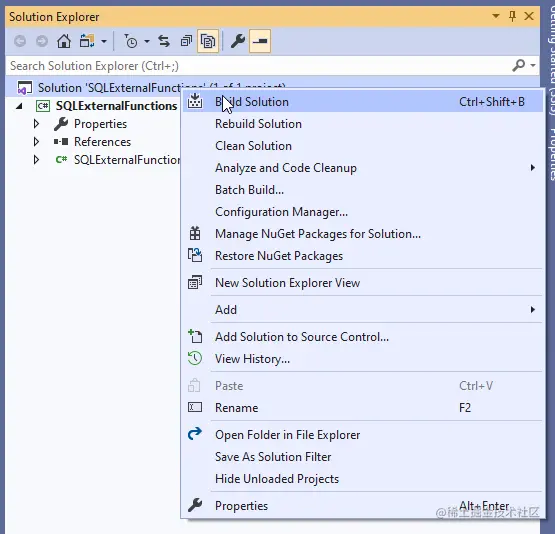Click the Open Folder blue arrow icon
Viewport: 555px width, 534px height.
click(195, 433)
